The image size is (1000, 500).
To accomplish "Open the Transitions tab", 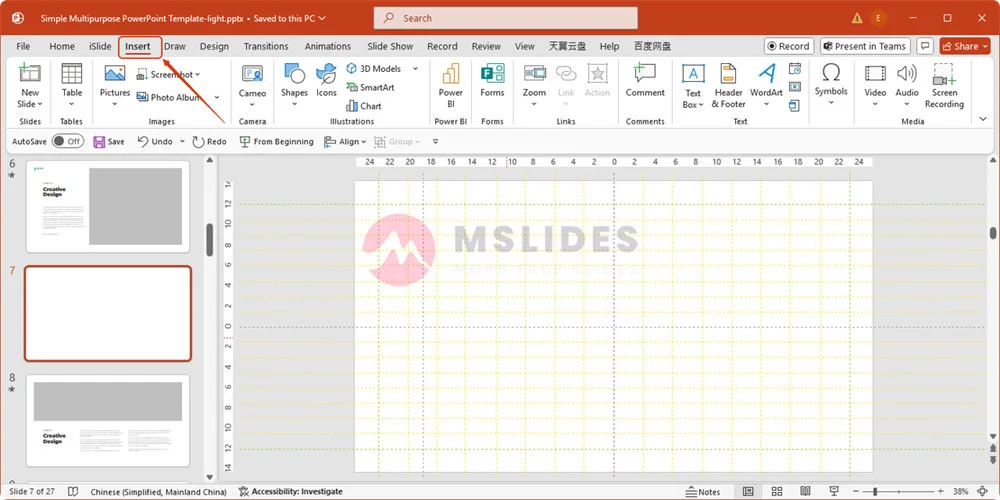I will [x=266, y=46].
